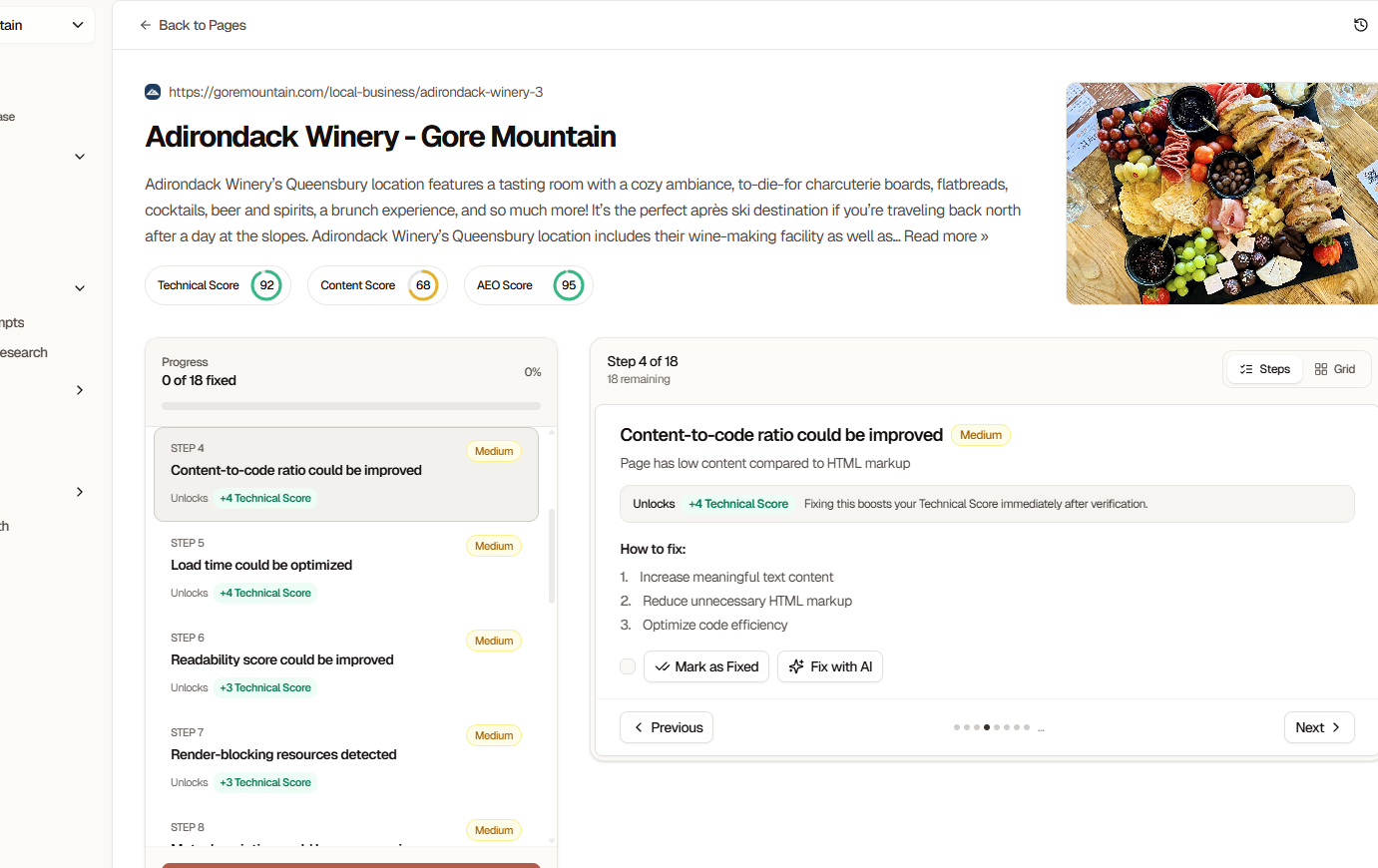Image resolution: width=1378 pixels, height=868 pixels.
Task: Click 'Reduce unnecessary HTML markup' fix item
Action: [747, 601]
